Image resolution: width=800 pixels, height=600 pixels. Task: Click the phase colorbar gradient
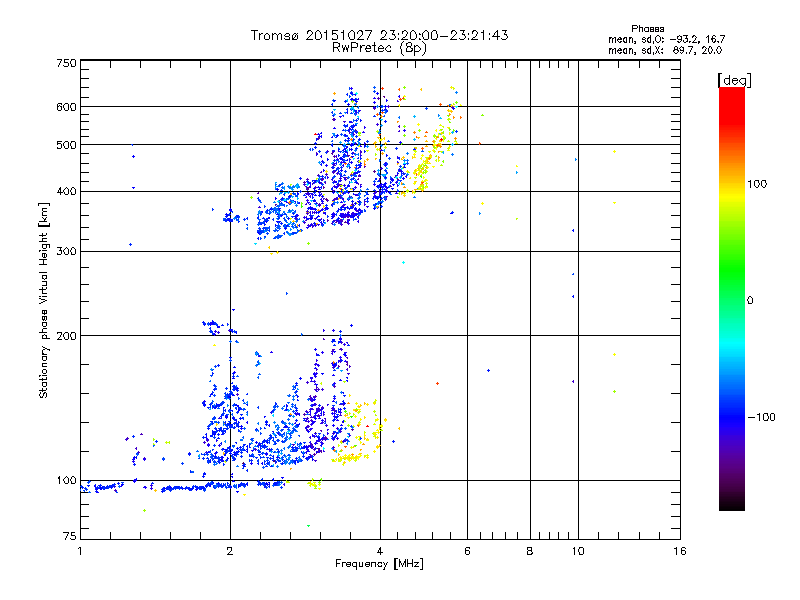pos(732,298)
